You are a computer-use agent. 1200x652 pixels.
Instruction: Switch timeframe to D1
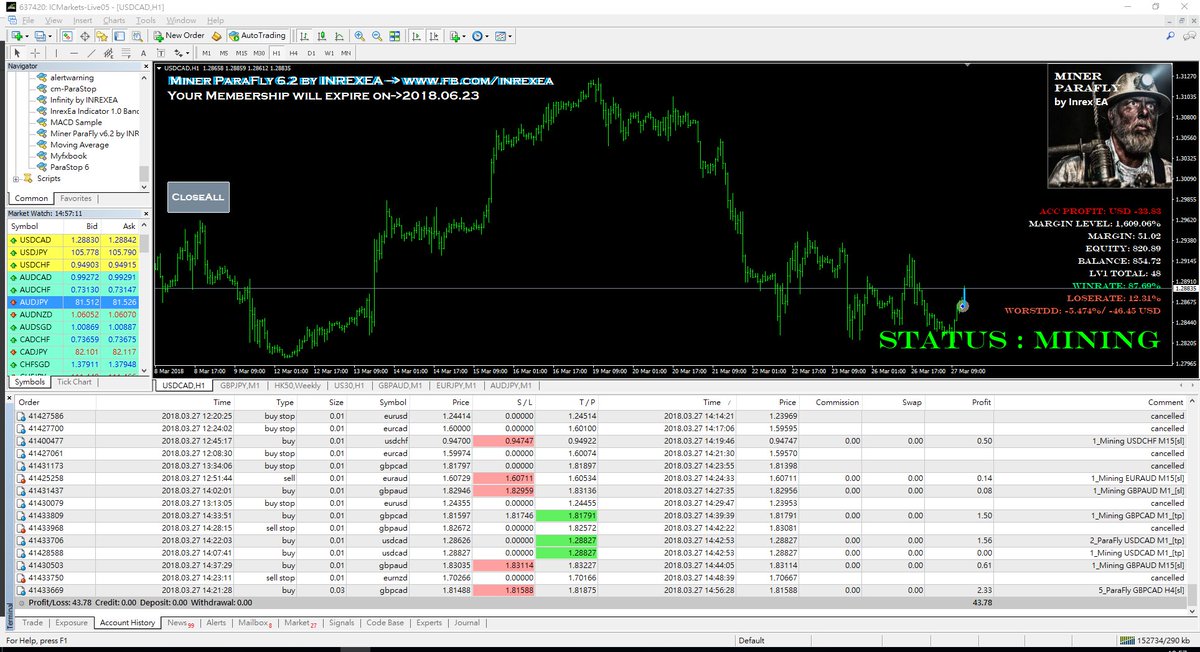[x=311, y=53]
